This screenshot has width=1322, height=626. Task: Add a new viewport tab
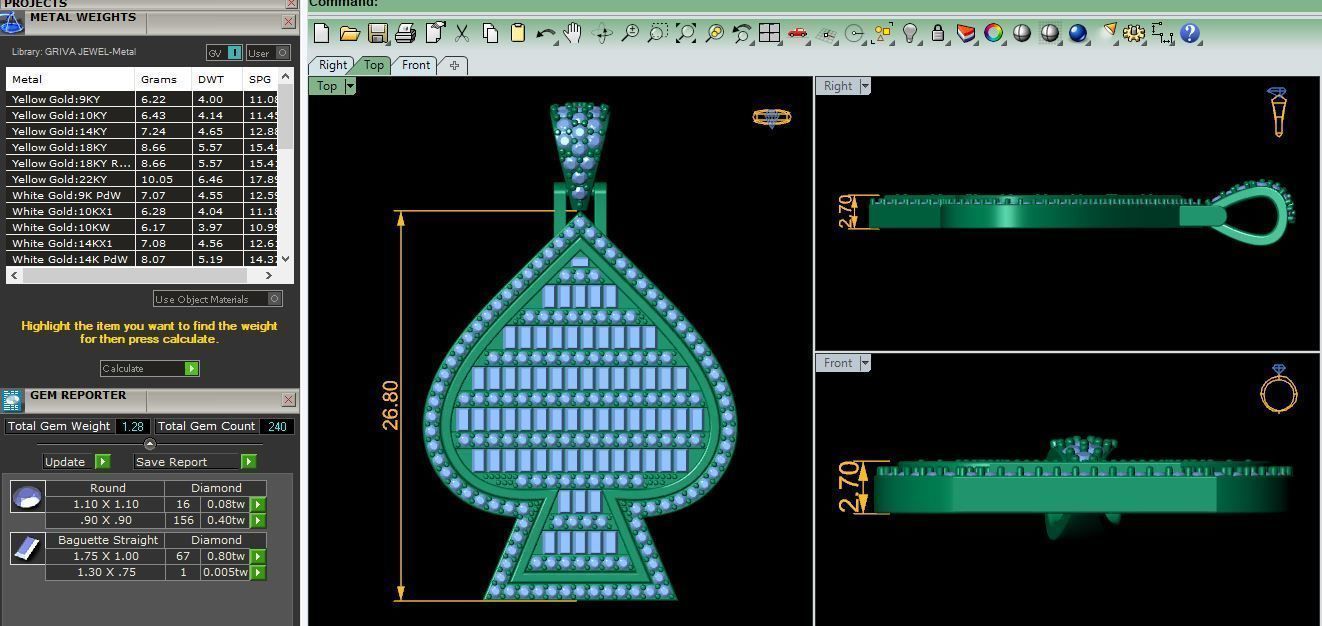(454, 66)
